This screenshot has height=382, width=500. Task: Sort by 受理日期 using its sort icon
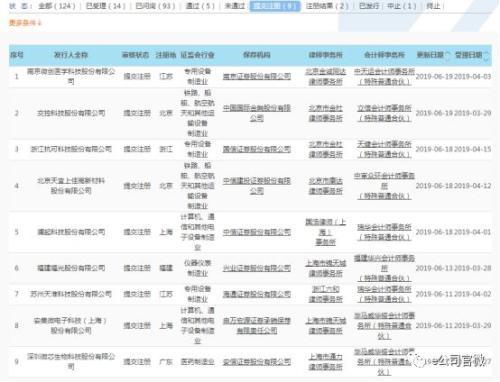click(486, 56)
